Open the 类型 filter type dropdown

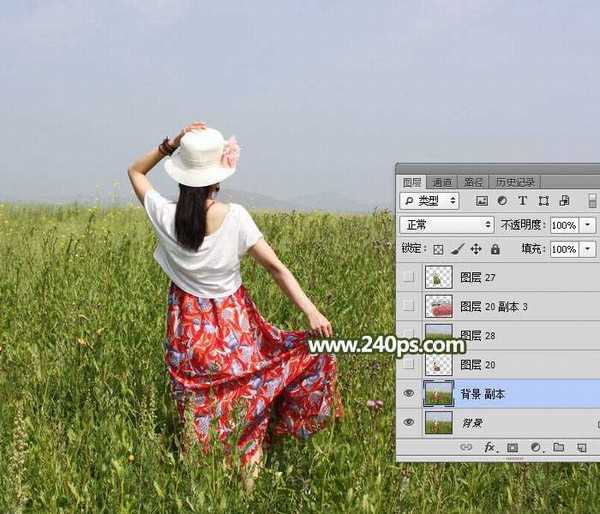pos(429,200)
